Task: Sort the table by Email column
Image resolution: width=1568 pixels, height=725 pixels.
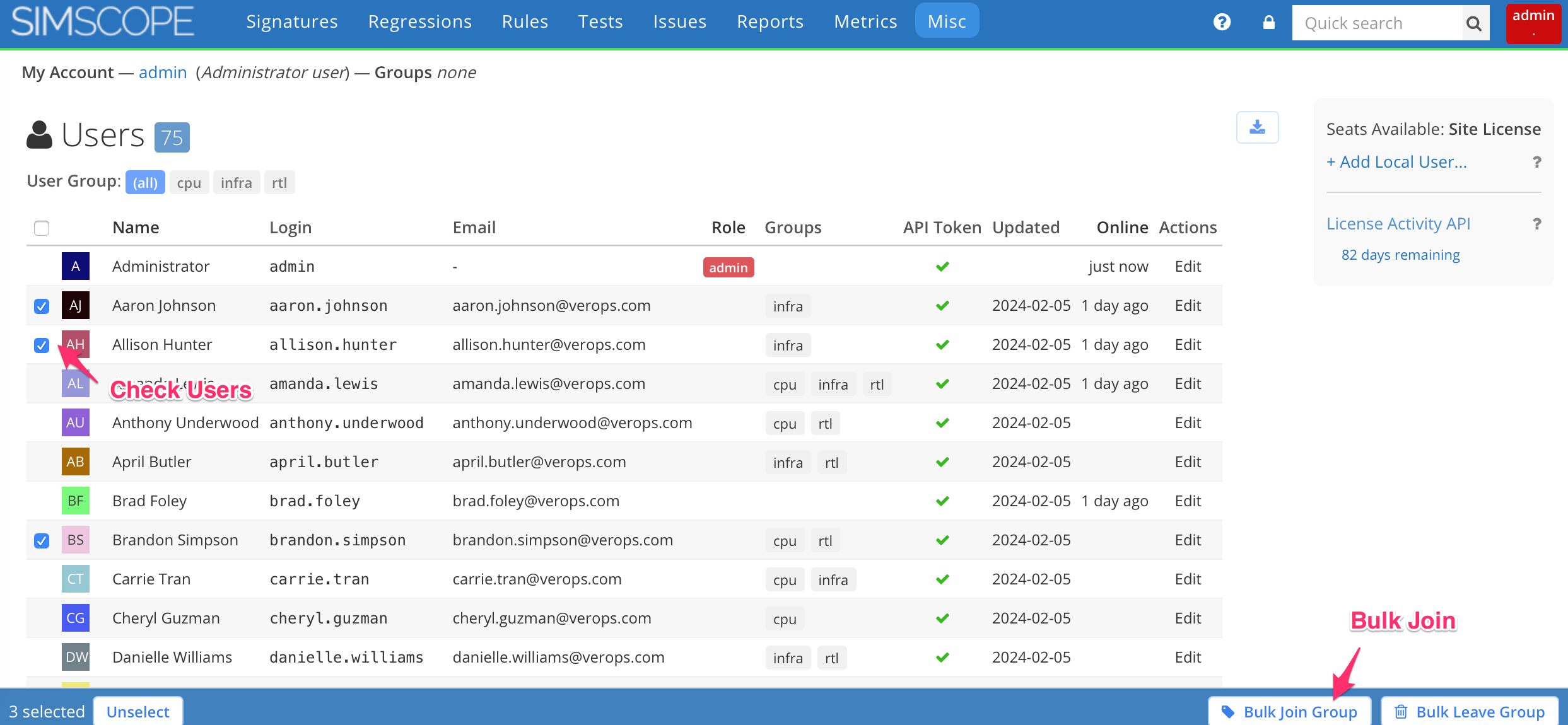Action: (474, 228)
